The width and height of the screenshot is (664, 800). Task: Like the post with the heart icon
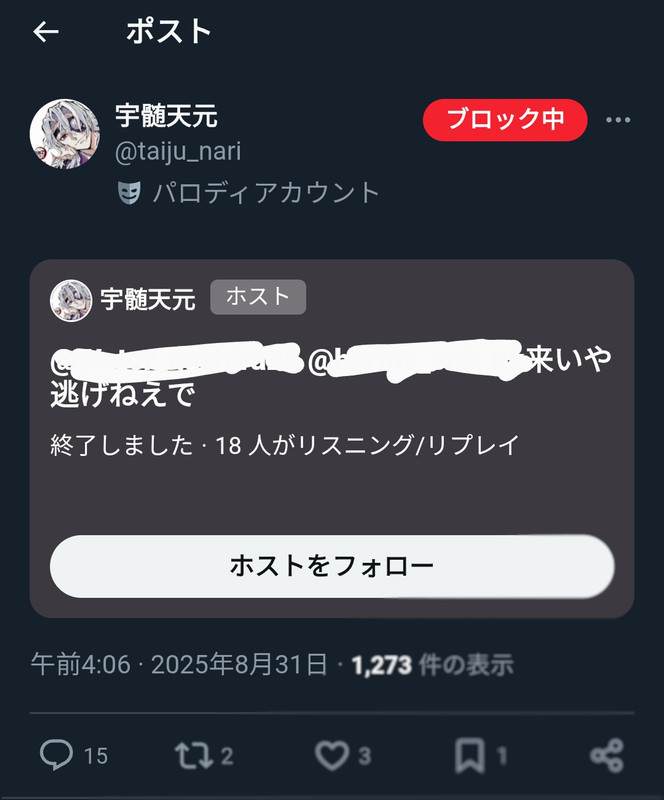point(332,756)
